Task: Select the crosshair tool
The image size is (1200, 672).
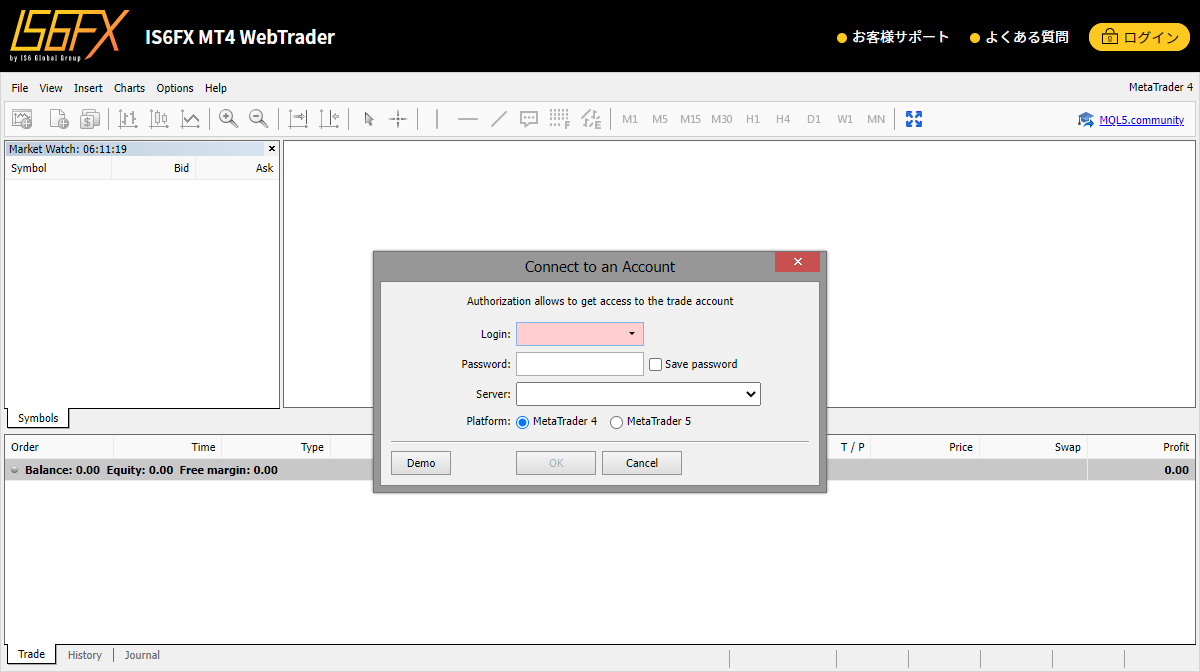Action: (x=398, y=119)
